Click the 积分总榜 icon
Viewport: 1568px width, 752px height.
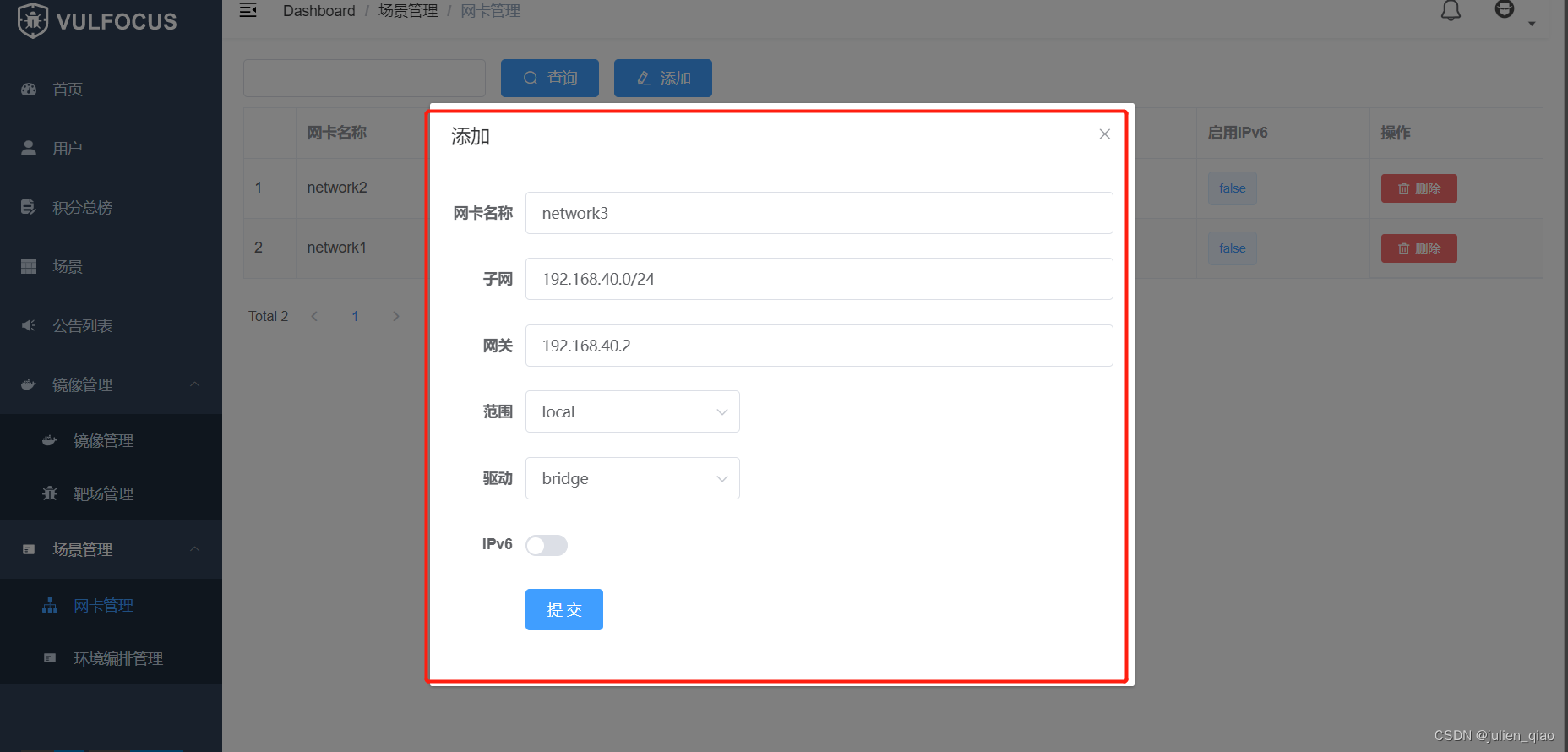click(x=29, y=207)
